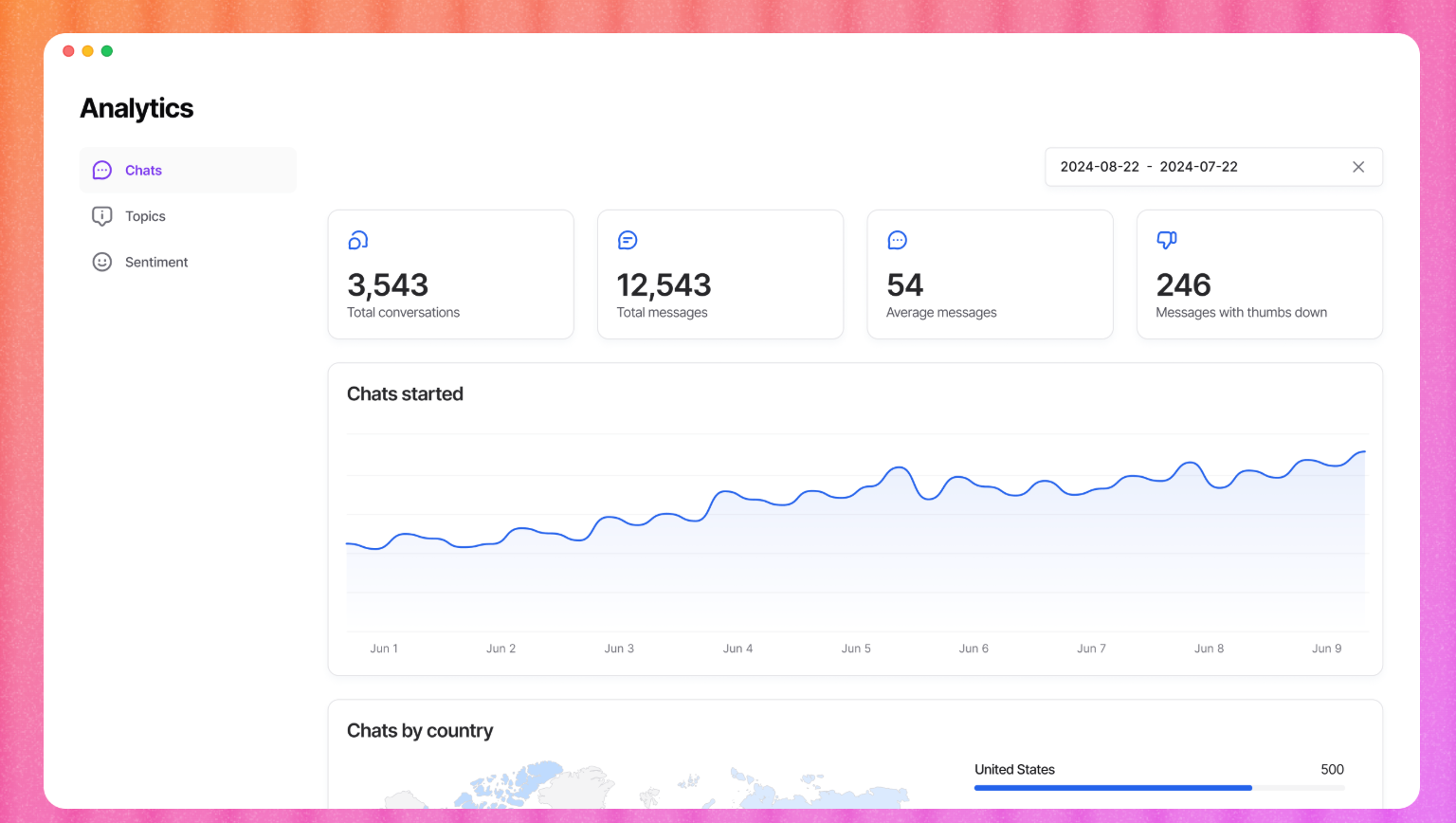
Task: Click the Average messages bubble icon
Action: tap(897, 240)
